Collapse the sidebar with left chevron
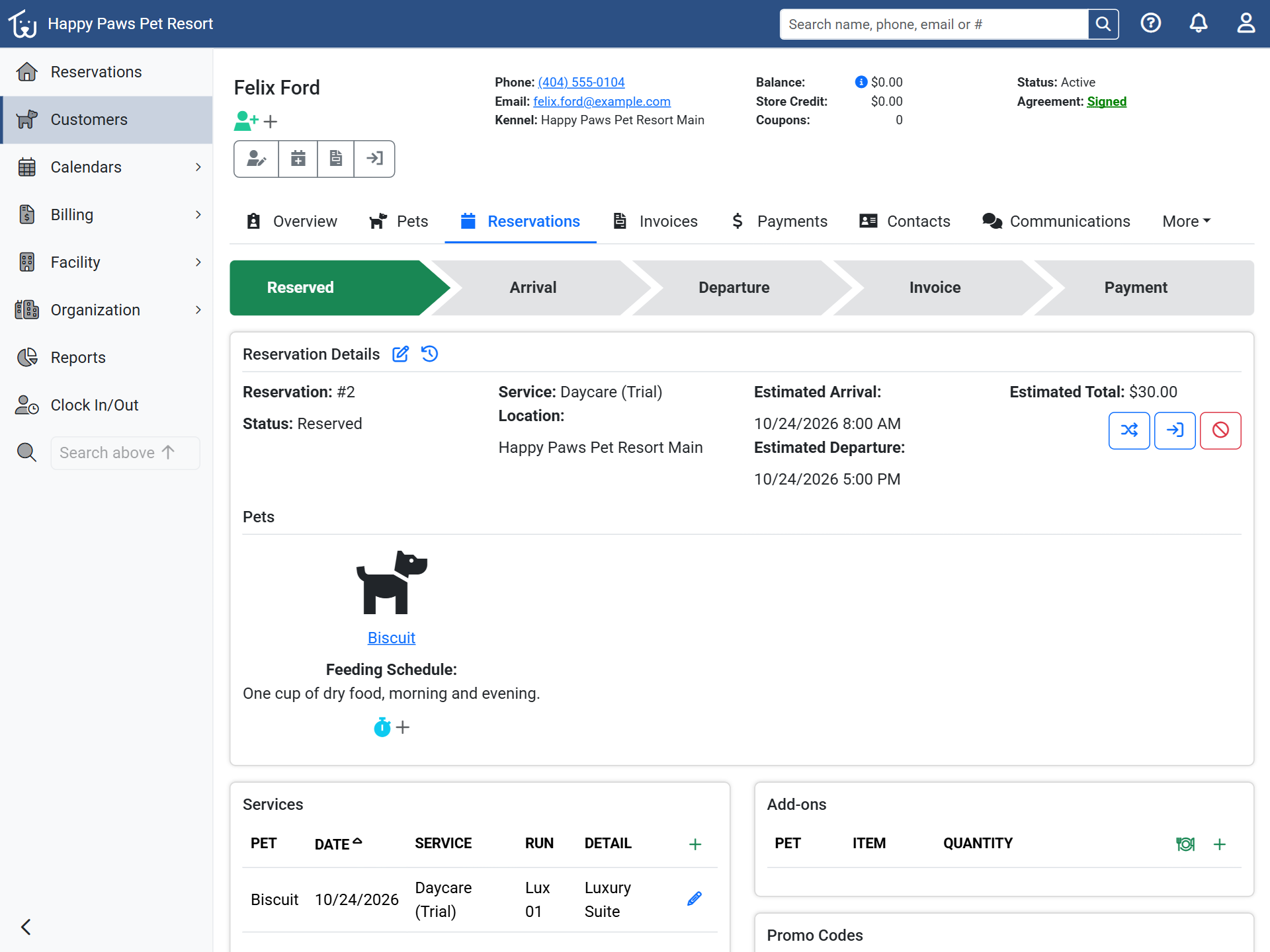 [x=26, y=927]
